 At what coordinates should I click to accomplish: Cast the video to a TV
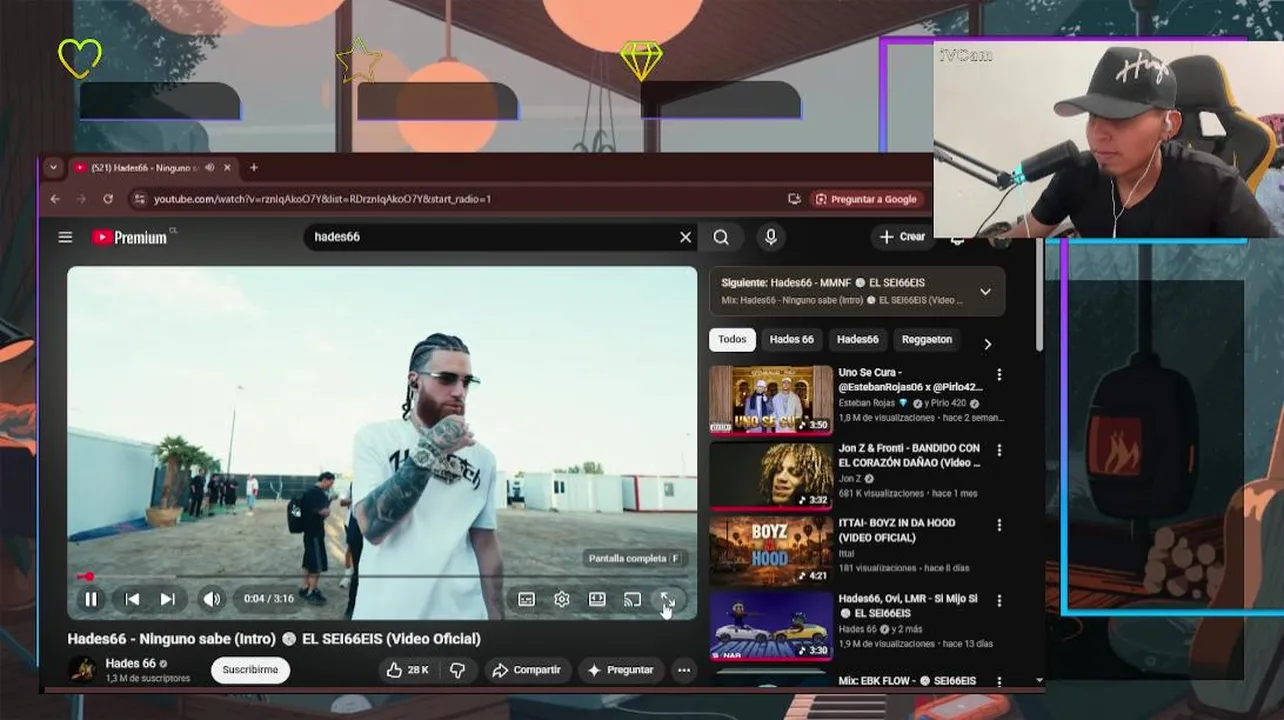[x=632, y=599]
